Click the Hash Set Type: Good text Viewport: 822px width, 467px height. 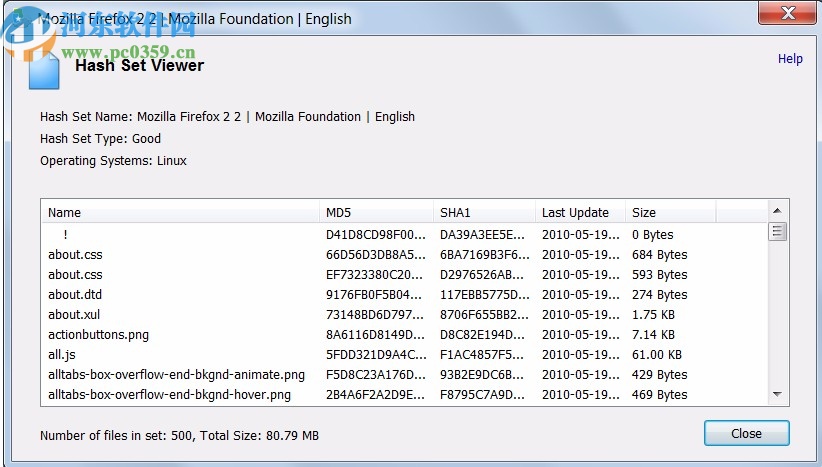pos(100,138)
